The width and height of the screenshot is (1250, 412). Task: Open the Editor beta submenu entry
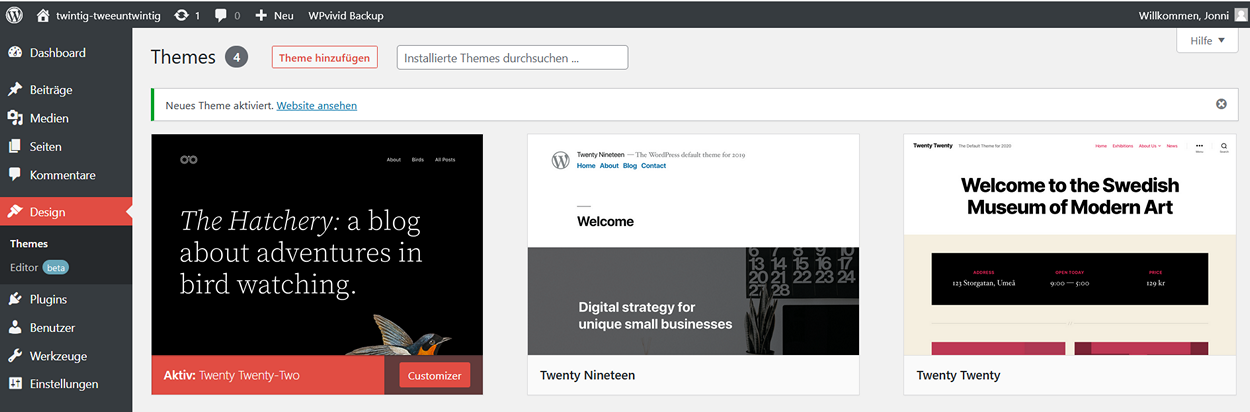[38, 268]
